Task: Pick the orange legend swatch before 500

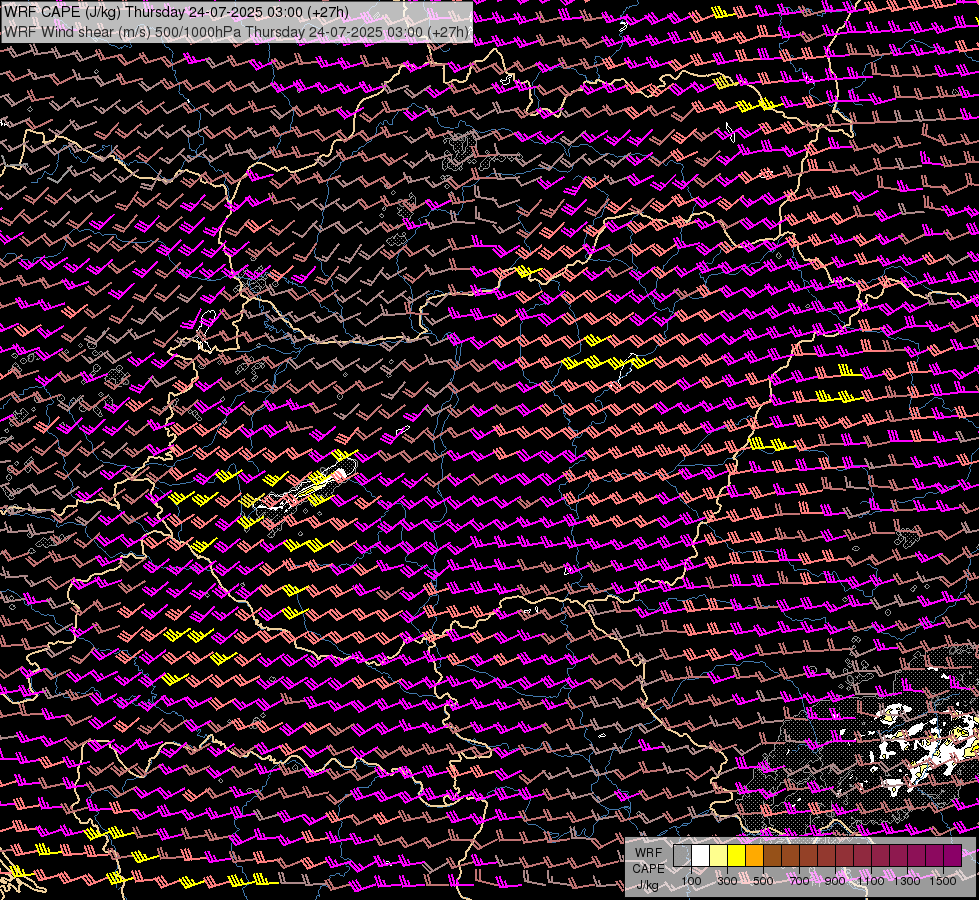Action: (754, 855)
